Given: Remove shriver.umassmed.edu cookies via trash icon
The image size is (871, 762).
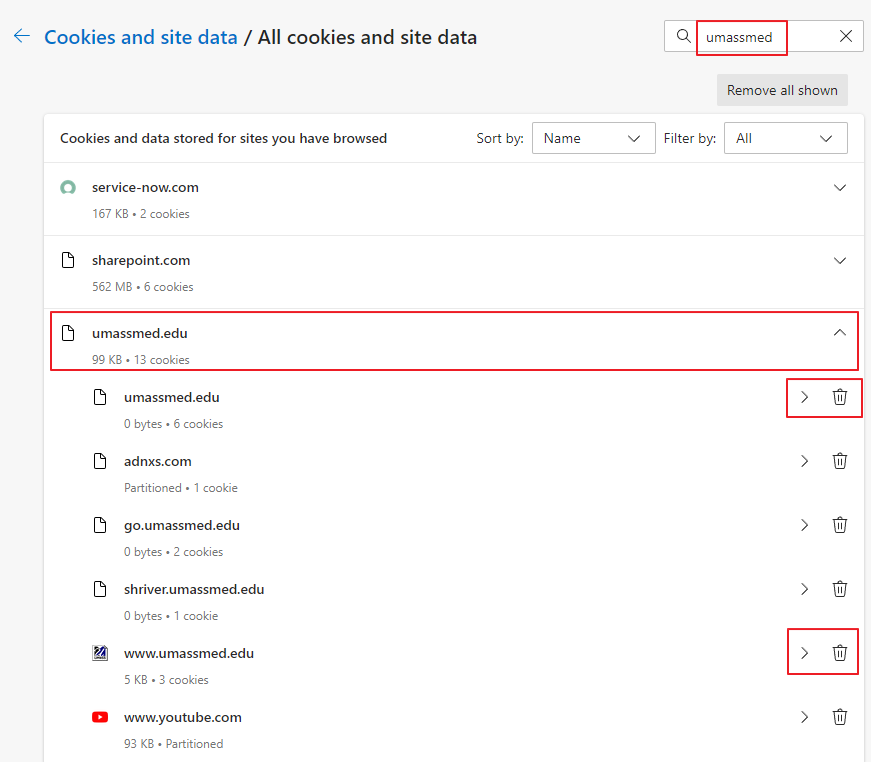Looking at the screenshot, I should tap(840, 589).
